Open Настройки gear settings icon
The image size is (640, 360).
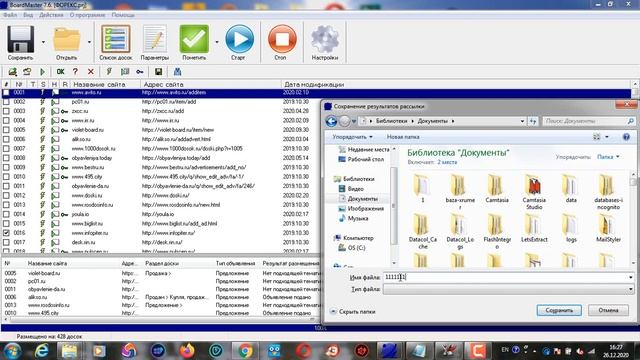(x=325, y=39)
